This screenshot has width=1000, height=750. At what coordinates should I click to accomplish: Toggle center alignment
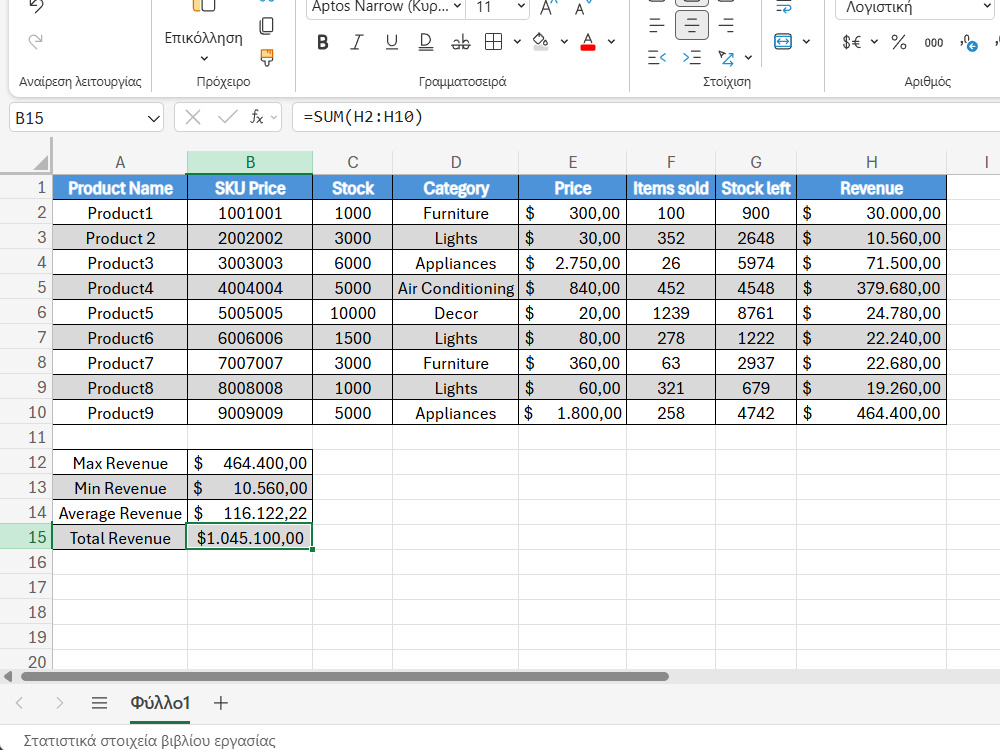(691, 26)
